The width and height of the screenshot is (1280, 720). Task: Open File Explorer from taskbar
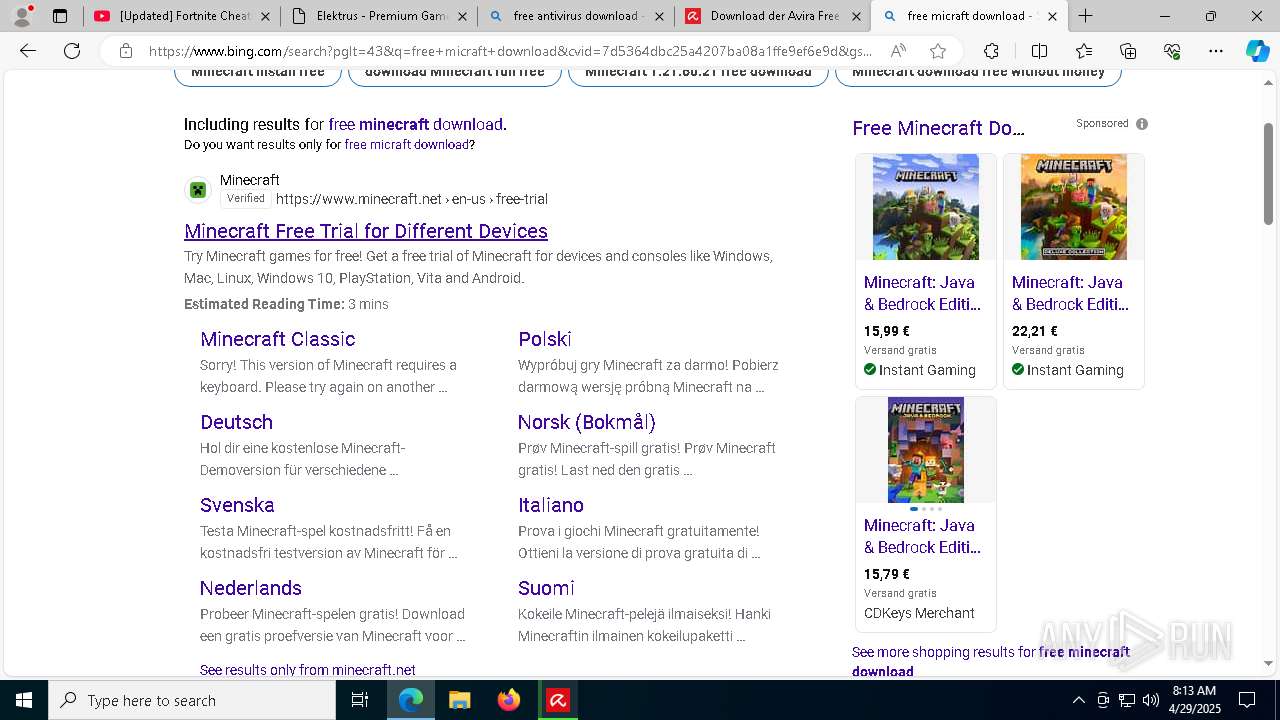coord(459,700)
